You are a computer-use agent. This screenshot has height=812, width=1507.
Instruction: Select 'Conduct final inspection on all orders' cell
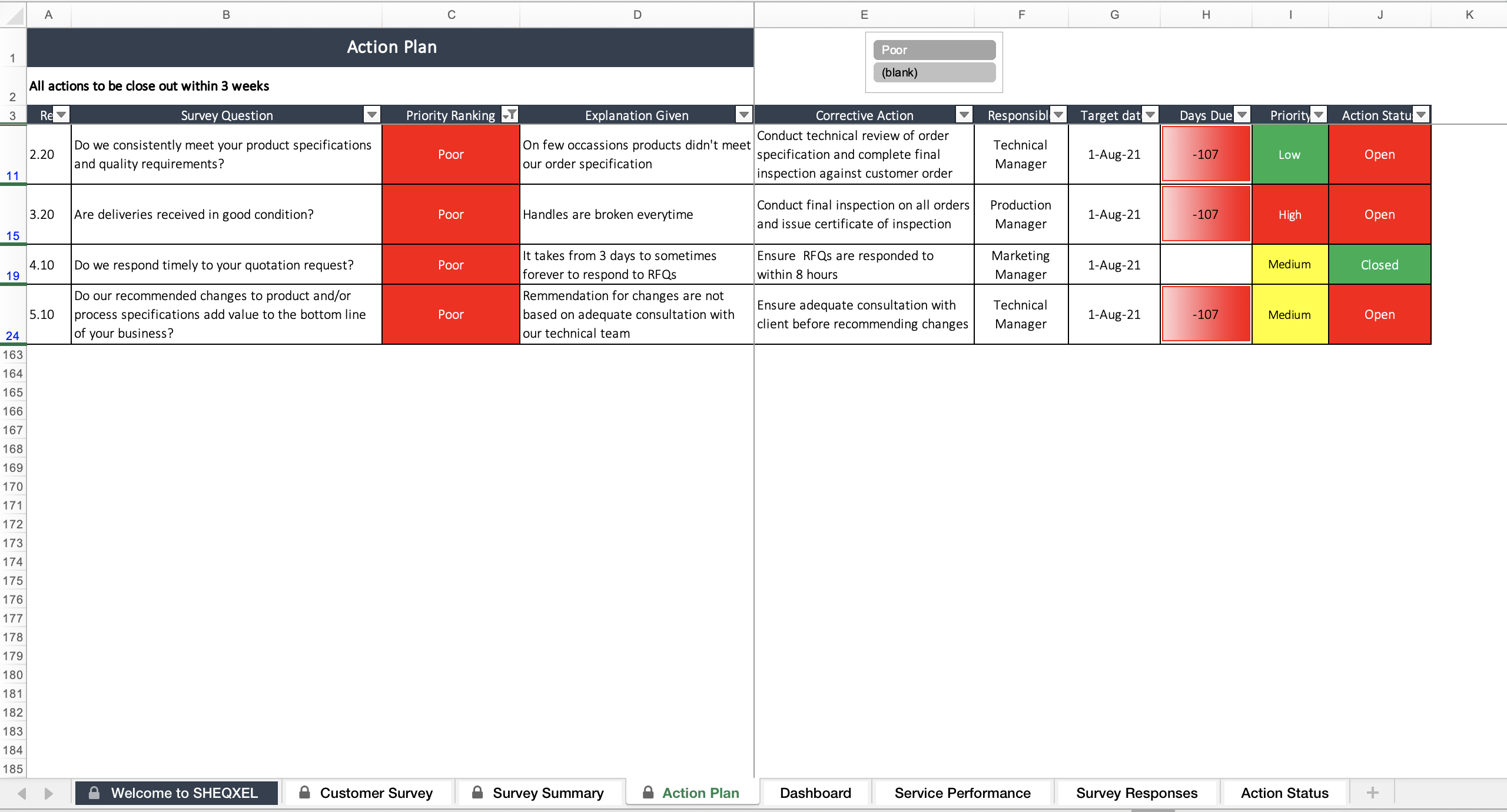864,215
